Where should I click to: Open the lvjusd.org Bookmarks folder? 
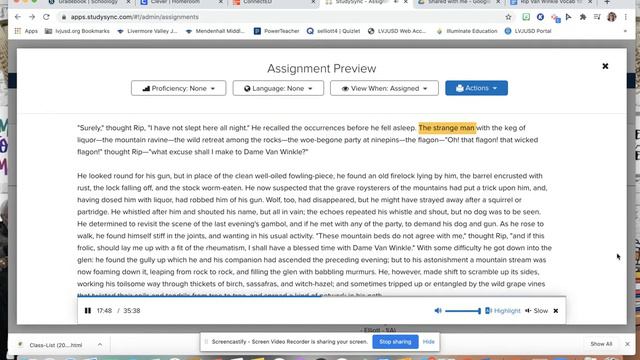coord(77,31)
